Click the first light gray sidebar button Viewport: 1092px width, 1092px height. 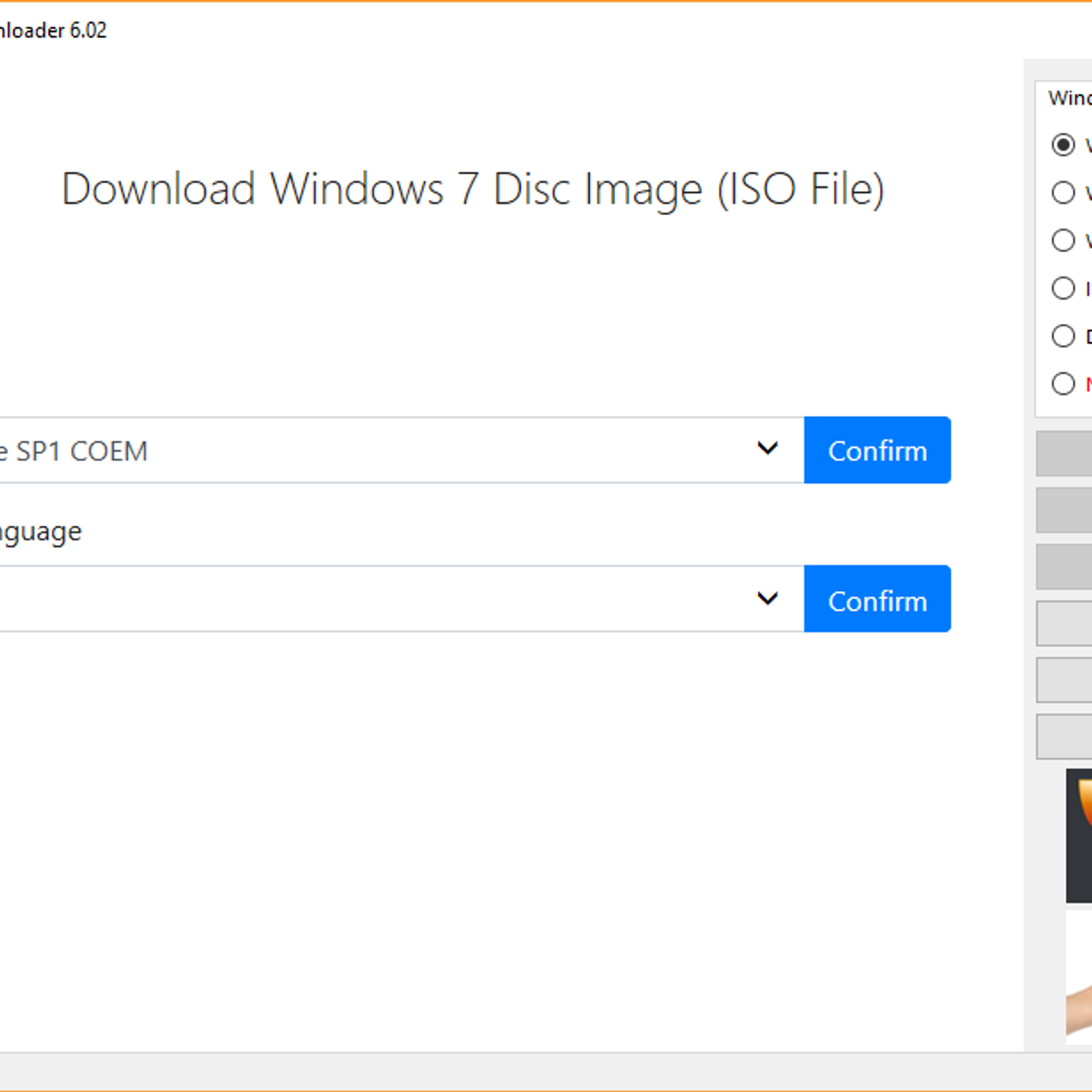(x=1065, y=623)
